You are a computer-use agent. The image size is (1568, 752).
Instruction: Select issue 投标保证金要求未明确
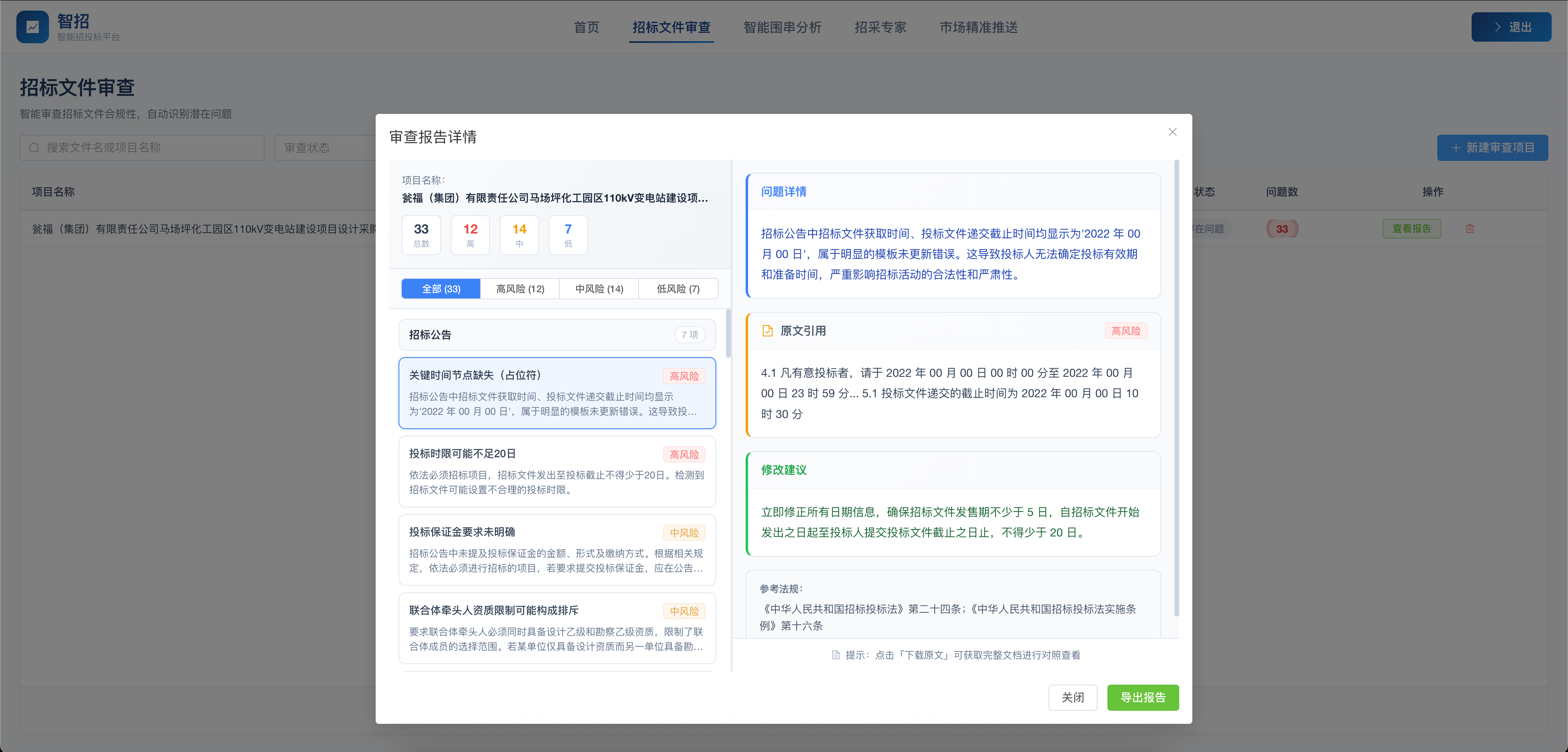tap(557, 550)
